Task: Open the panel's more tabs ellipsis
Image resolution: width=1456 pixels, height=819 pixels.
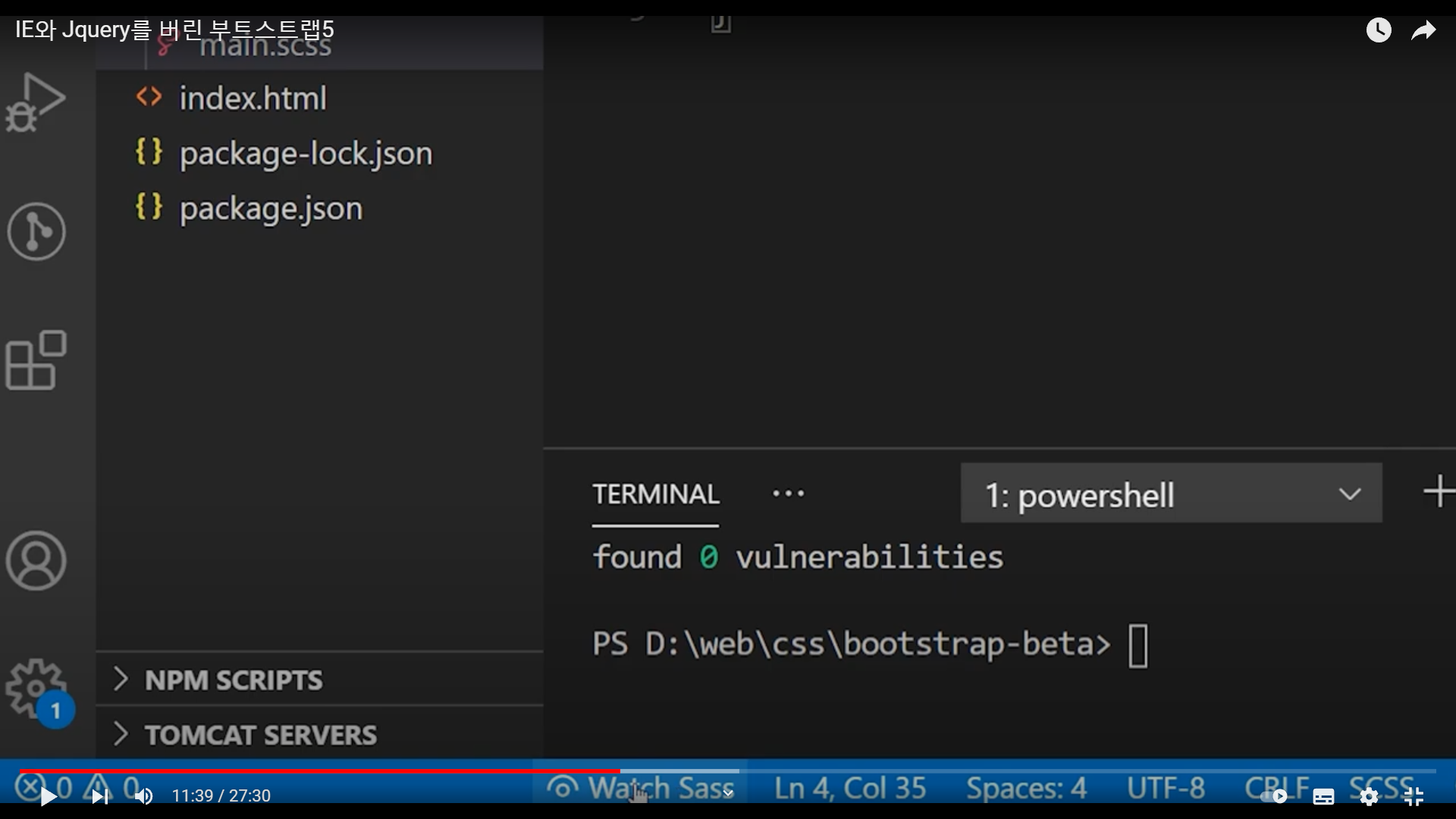Action: [x=788, y=494]
